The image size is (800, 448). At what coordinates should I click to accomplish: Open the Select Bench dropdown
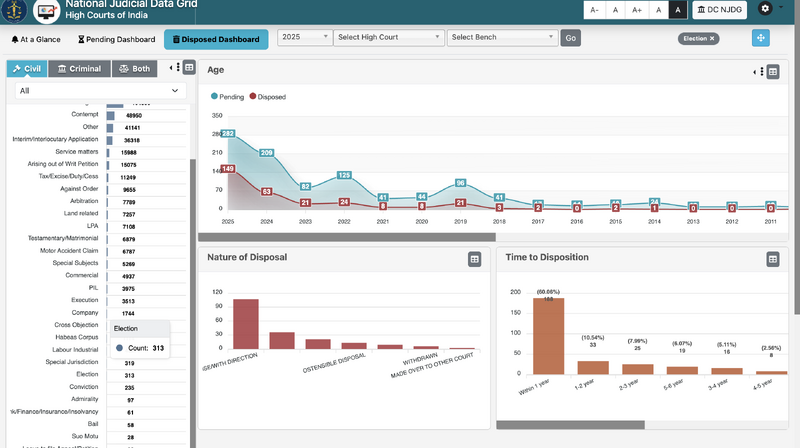(502, 38)
